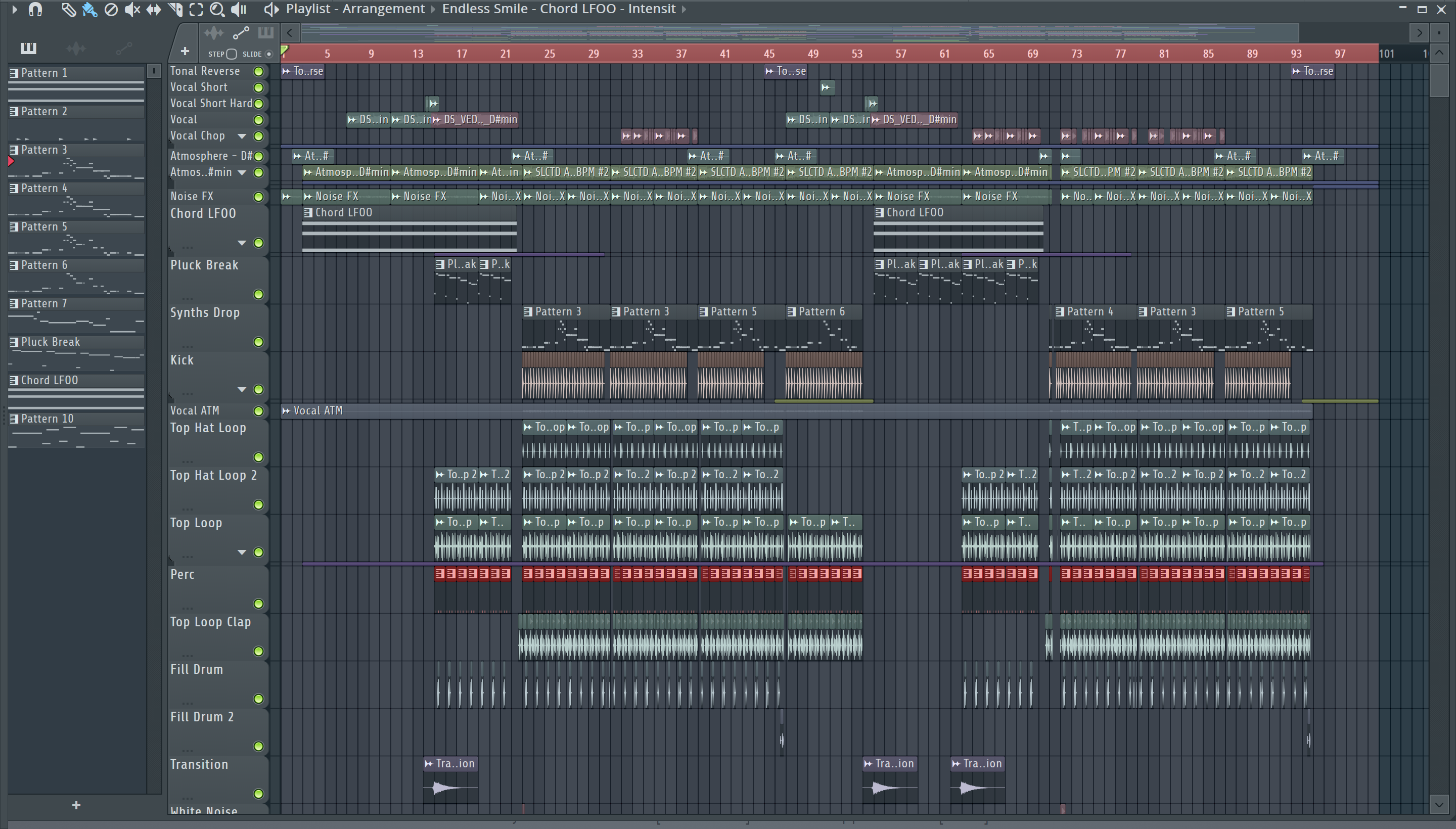The image size is (1456, 829).
Task: Select the Mute tool
Action: 132,9
